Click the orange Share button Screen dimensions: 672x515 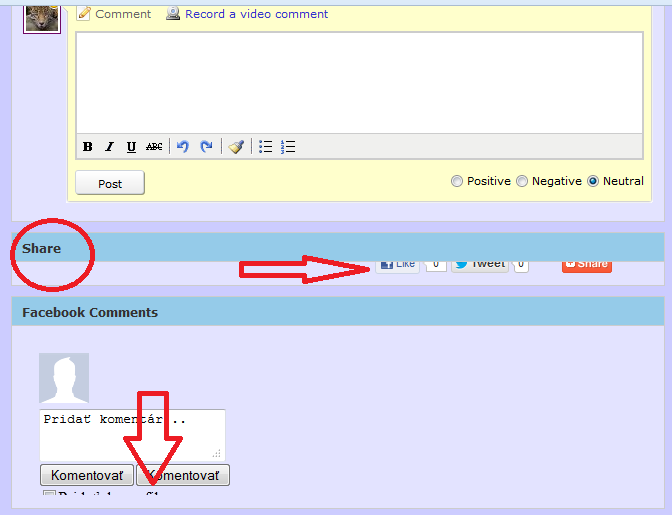point(587,266)
